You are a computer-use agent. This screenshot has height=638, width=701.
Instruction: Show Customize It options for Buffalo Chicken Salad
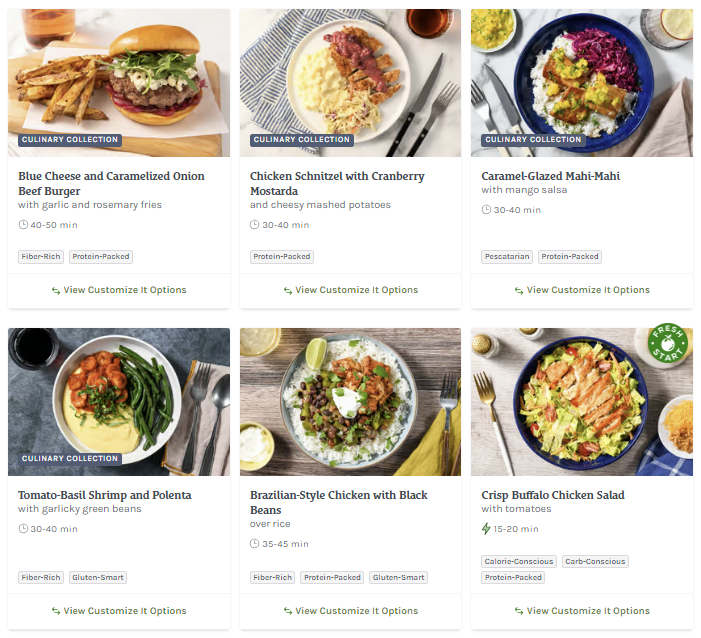coord(582,611)
